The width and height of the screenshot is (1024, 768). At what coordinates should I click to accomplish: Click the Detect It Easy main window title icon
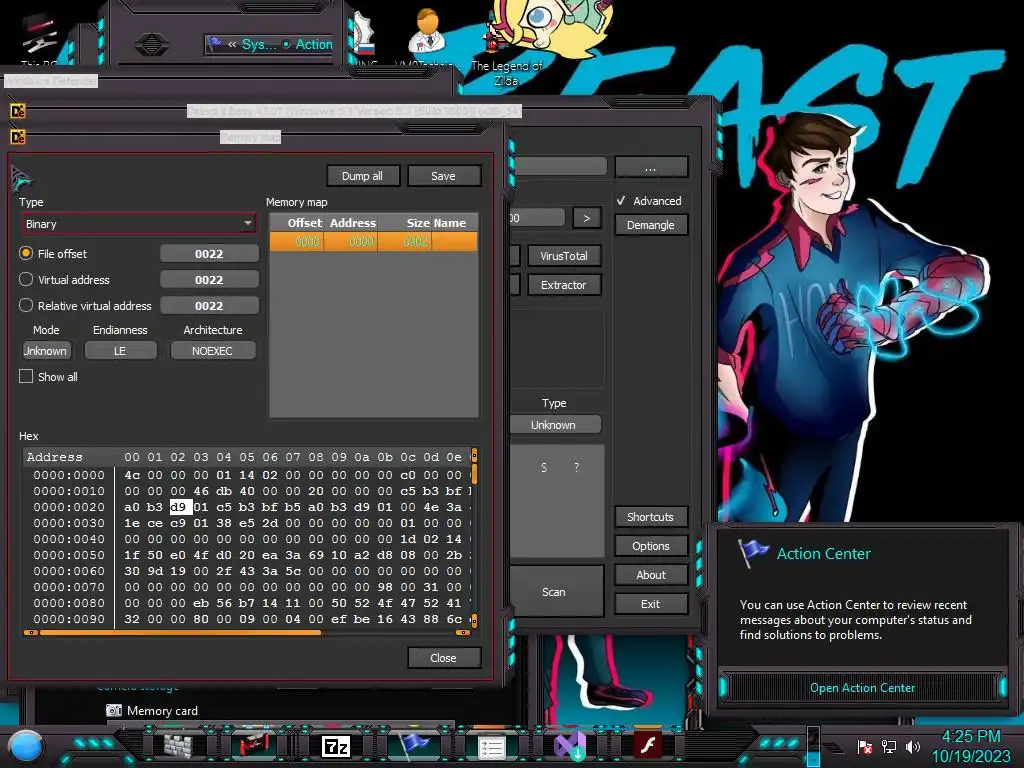click(x=18, y=112)
